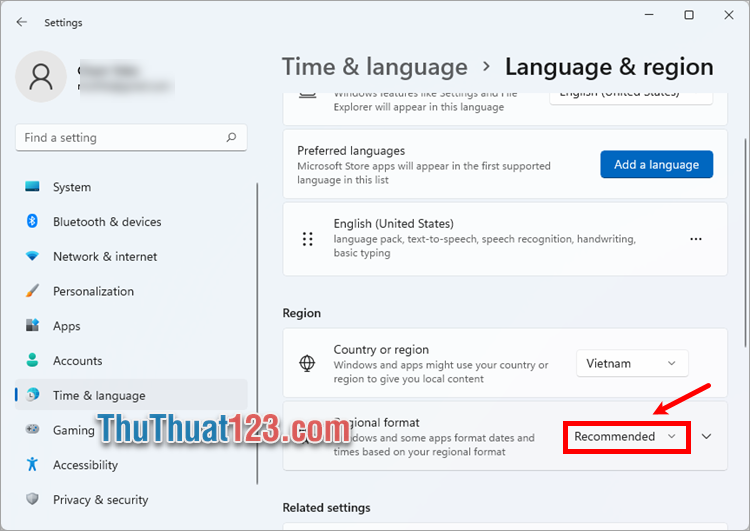Click the search magnifier icon
750x531 pixels.
click(232, 138)
